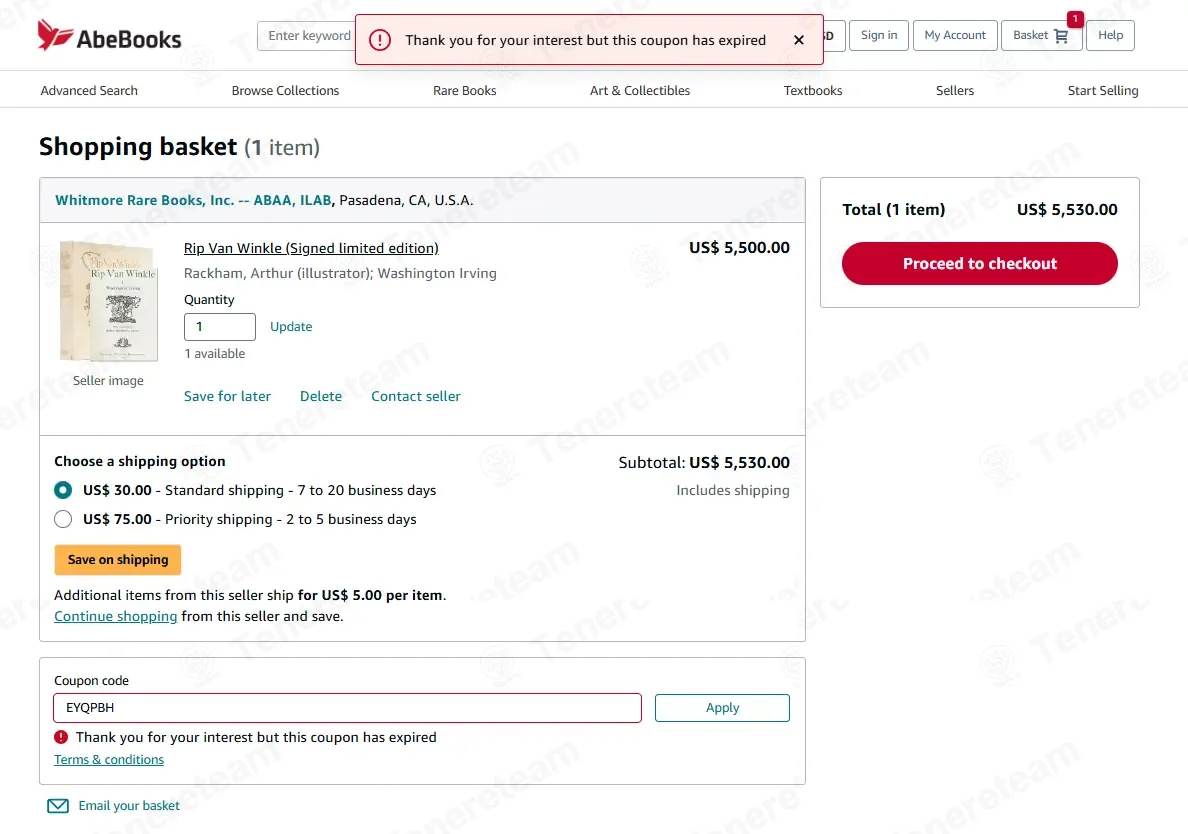This screenshot has width=1188, height=834.
Task: Click the Sign in button
Action: click(x=879, y=36)
